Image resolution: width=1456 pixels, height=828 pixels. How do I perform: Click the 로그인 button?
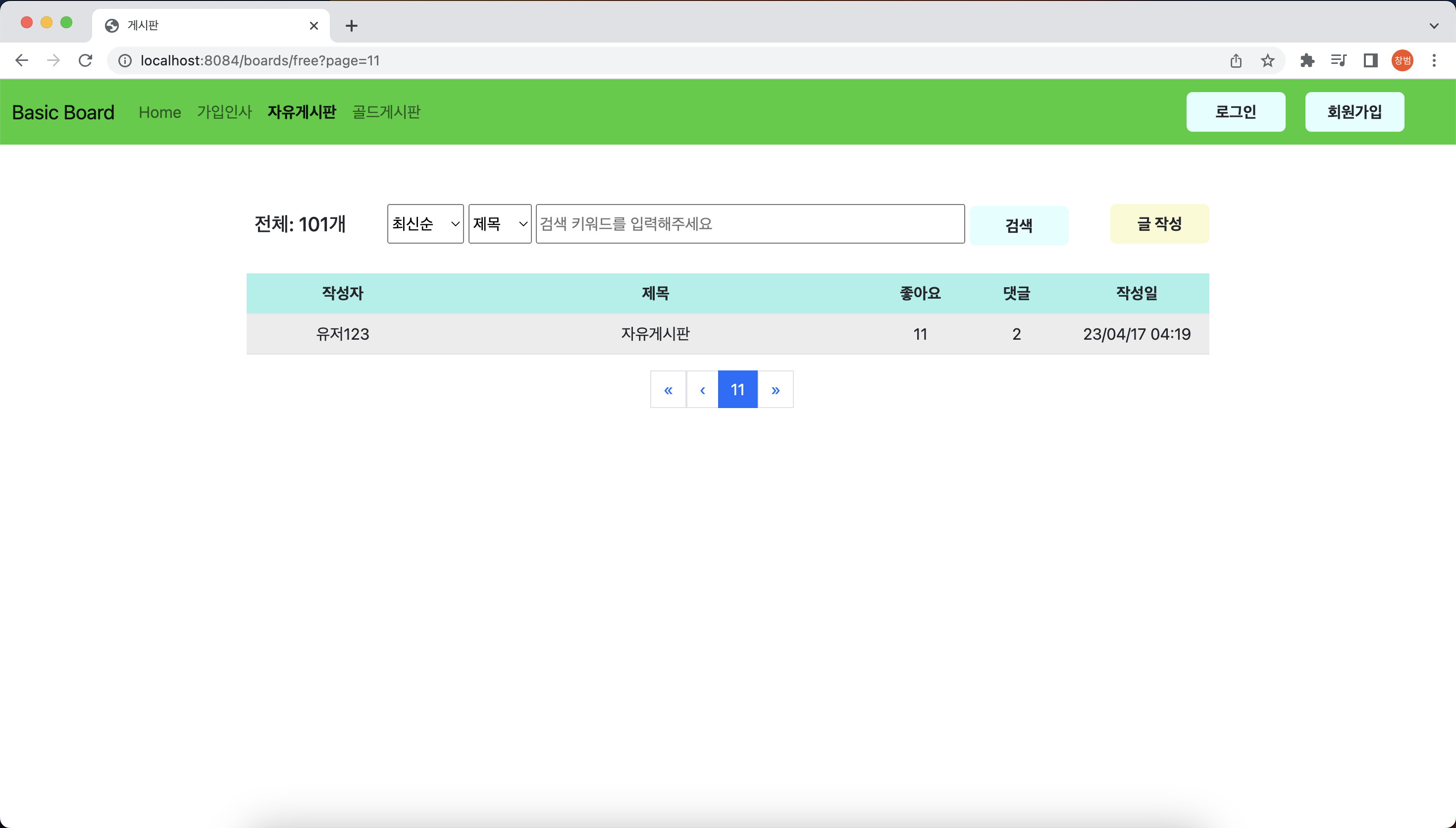[x=1236, y=112]
